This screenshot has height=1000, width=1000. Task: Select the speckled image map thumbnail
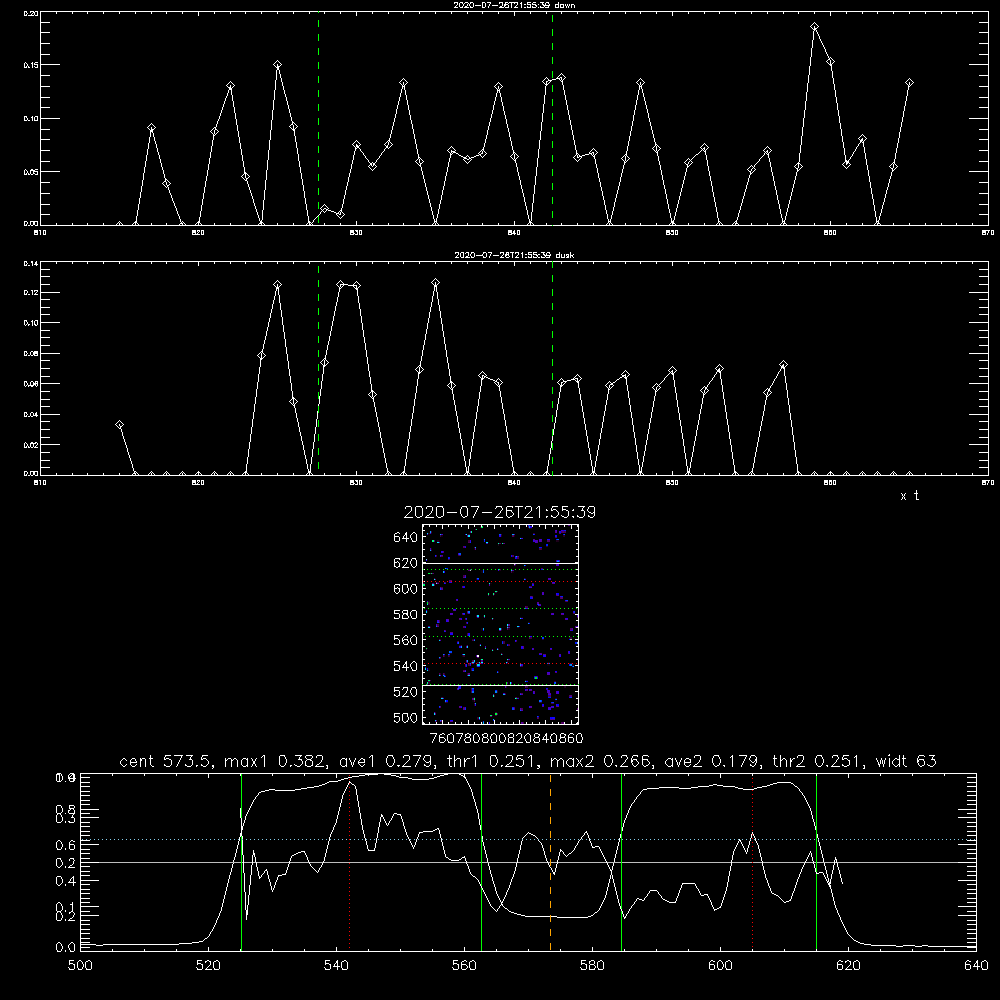(x=500, y=624)
